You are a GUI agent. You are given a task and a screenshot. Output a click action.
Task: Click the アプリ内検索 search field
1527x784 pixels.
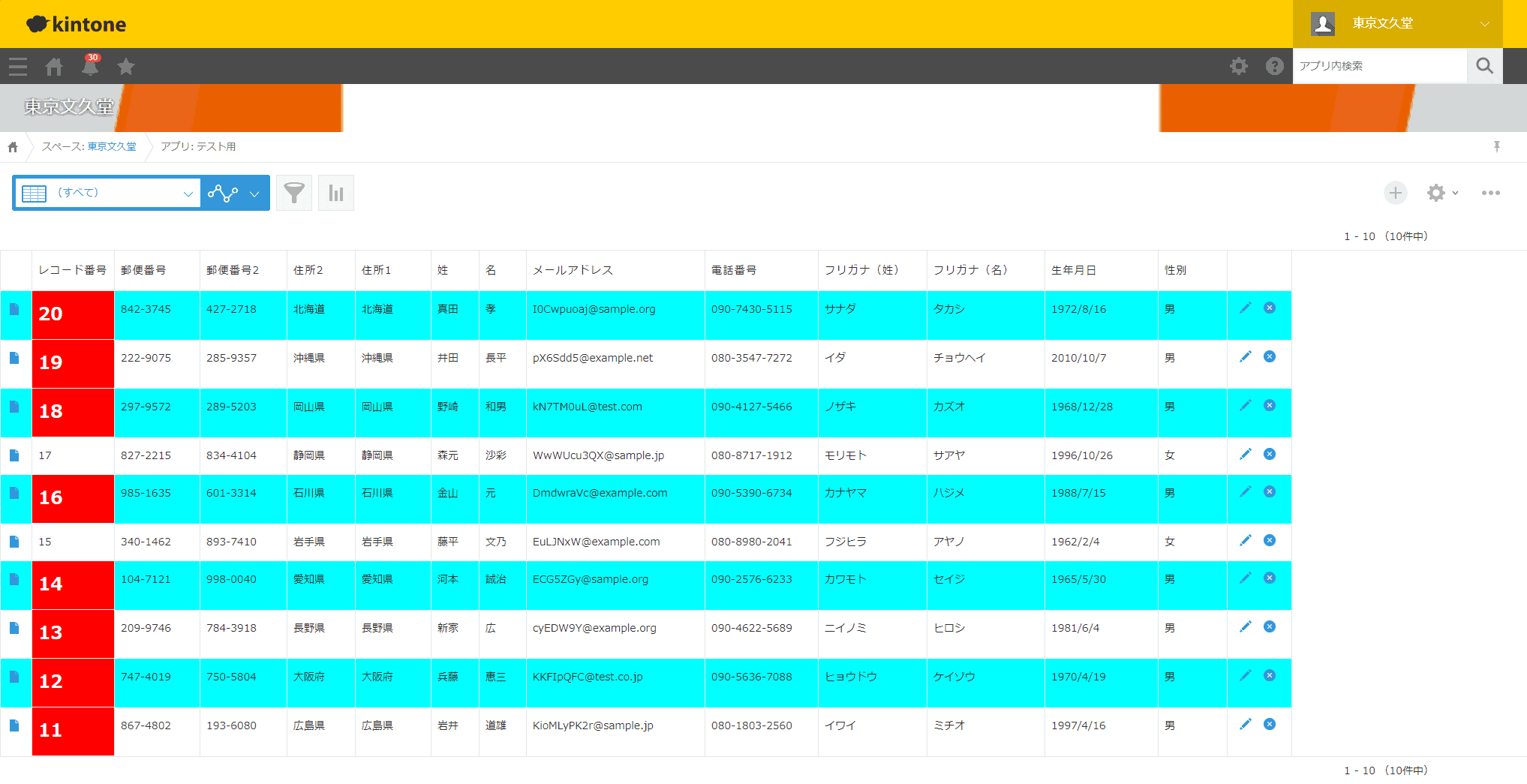pyautogui.click(x=1379, y=66)
